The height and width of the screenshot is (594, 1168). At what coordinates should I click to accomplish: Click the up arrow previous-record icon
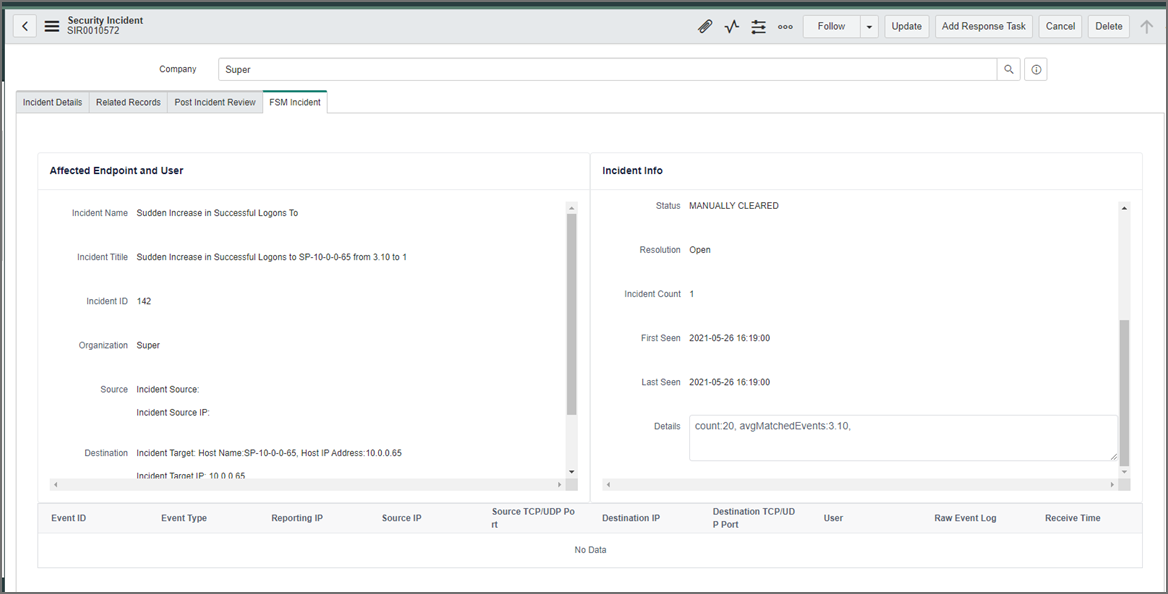tap(1146, 26)
